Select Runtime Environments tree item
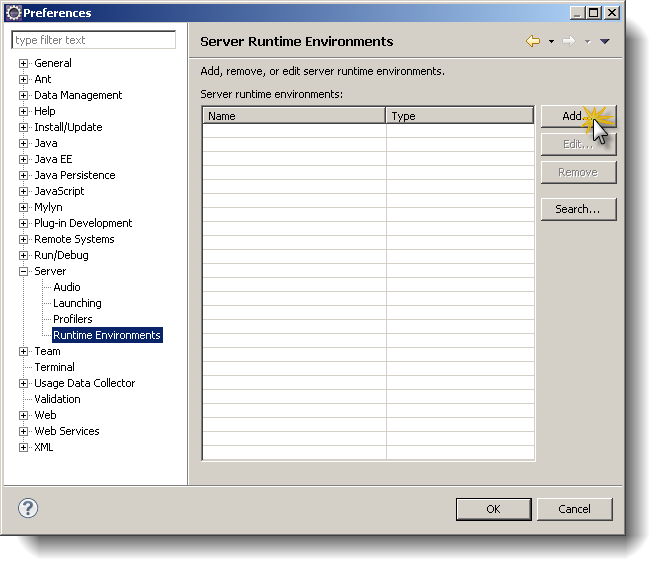Screen dimensions: 666x576 tap(107, 335)
